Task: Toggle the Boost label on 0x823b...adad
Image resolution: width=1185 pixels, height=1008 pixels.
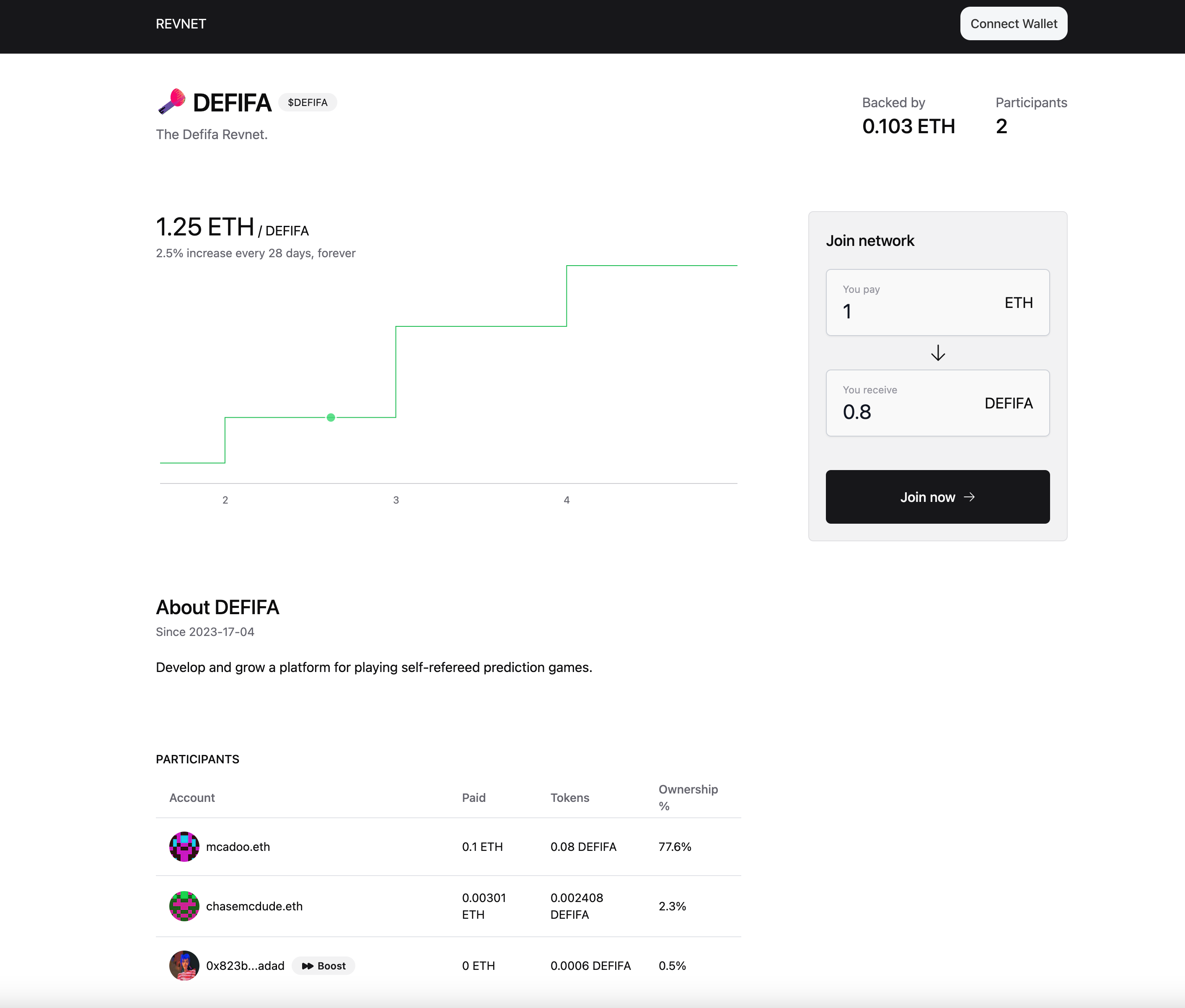Action: (x=325, y=965)
